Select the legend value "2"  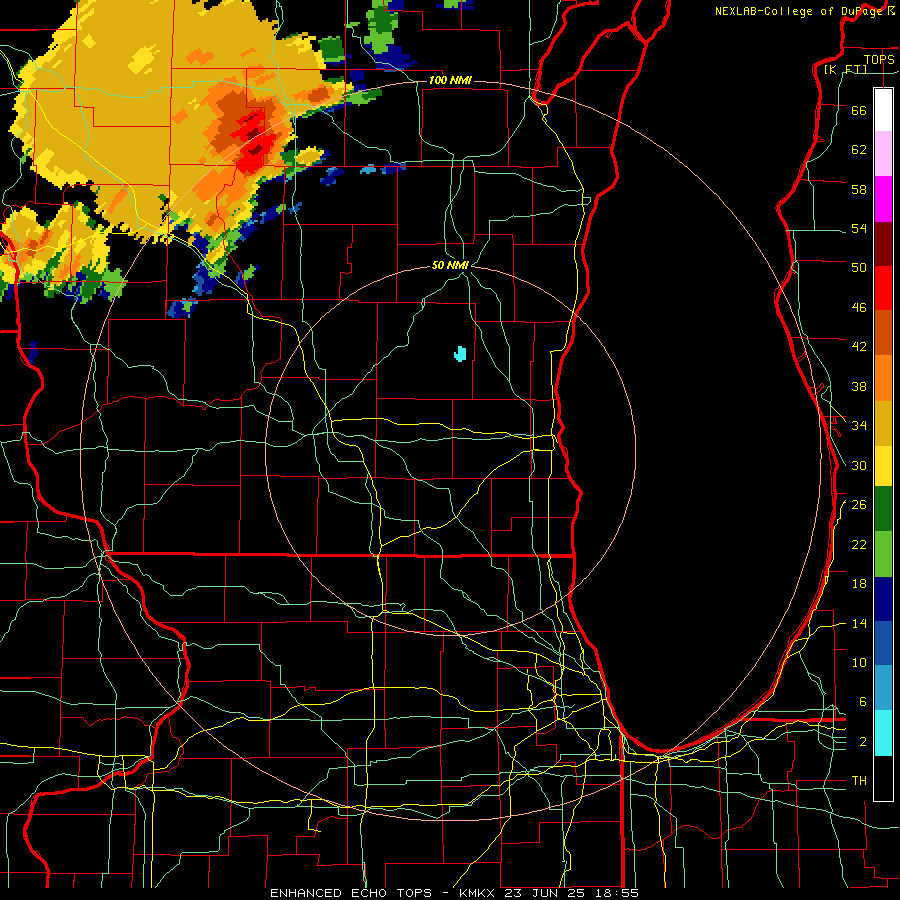[863, 742]
